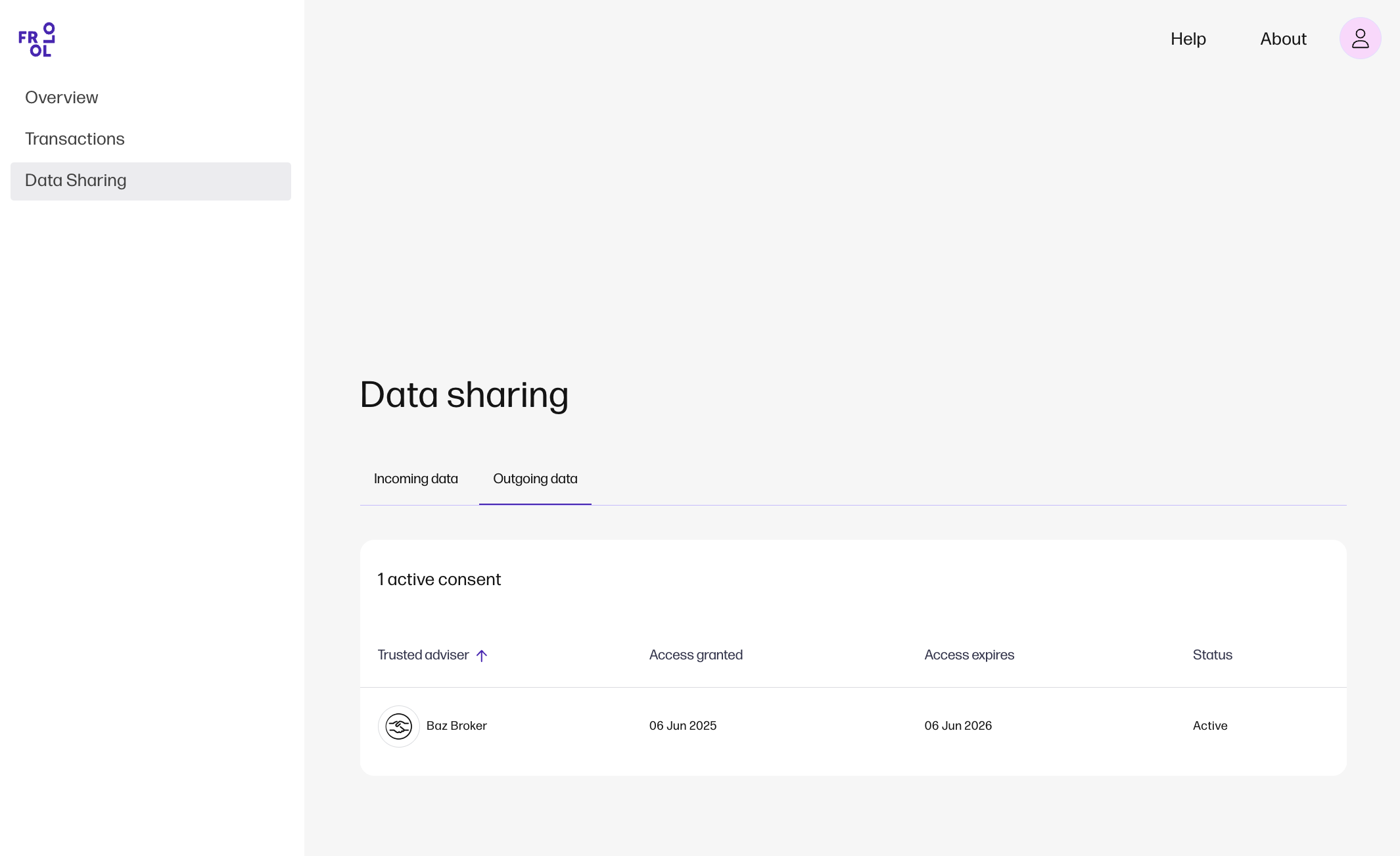Image resolution: width=1400 pixels, height=856 pixels.
Task: Click the 06 Jun 2026 expiry date
Action: click(958, 726)
